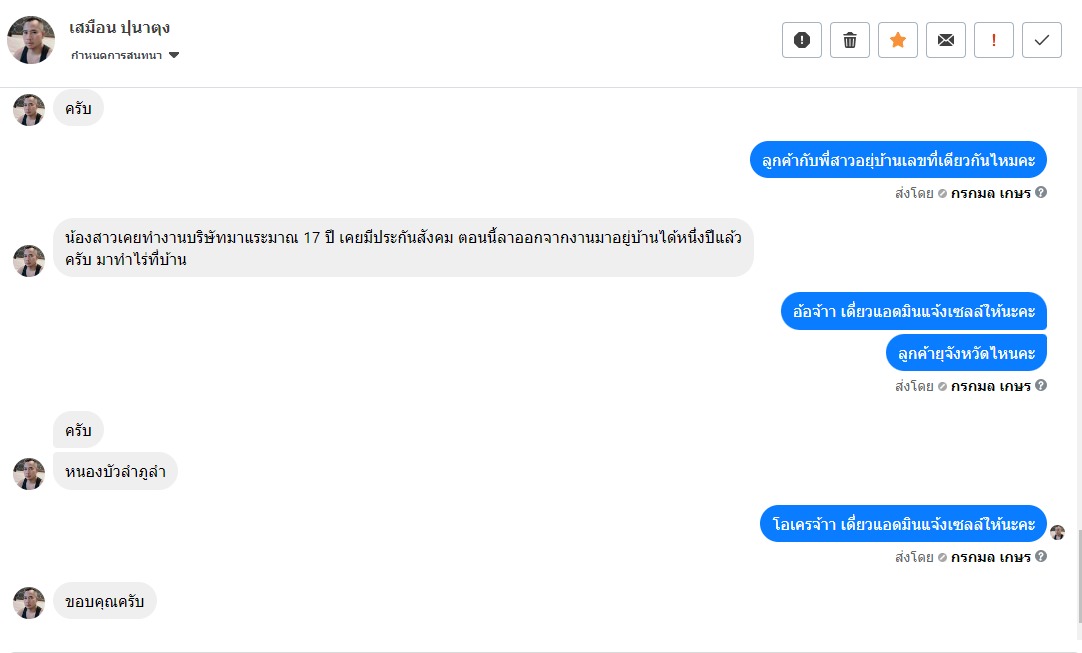This screenshot has width=1082, height=653.
Task: Click the contact name เสมือน ปุนาตุง
Action: (120, 27)
